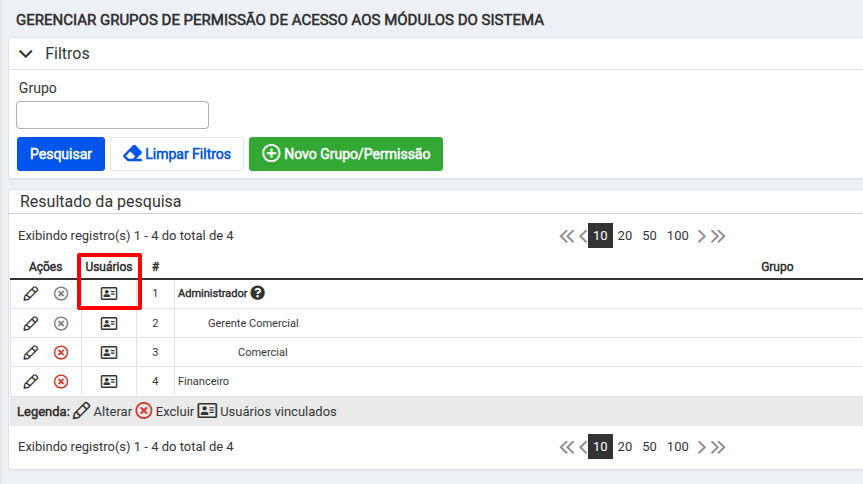Image resolution: width=863 pixels, height=484 pixels.
Task: Select 50 records per page at bottom
Action: pyautogui.click(x=649, y=447)
